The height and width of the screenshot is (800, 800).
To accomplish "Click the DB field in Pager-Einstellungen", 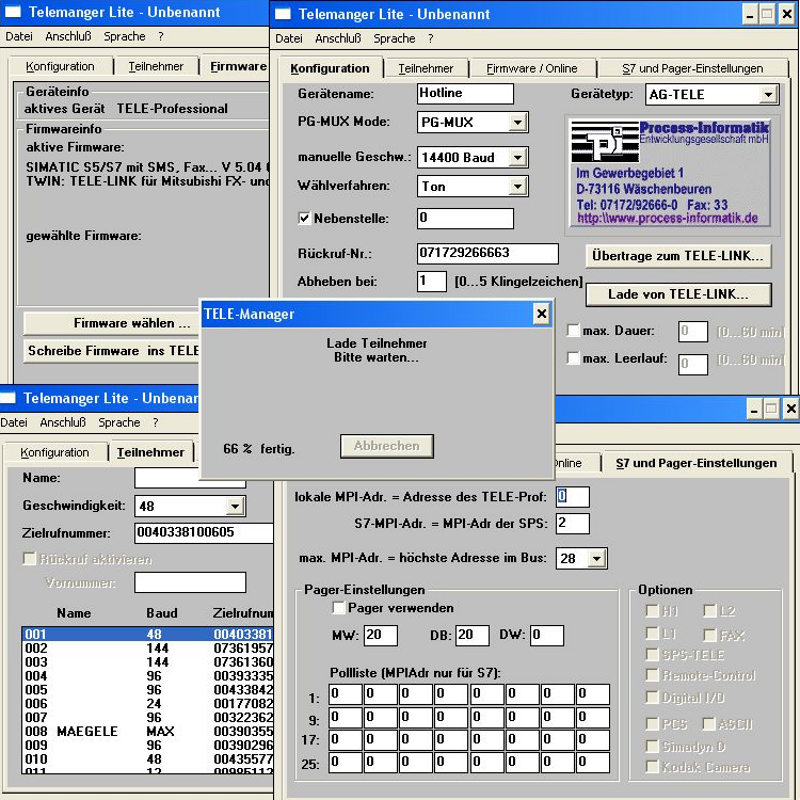I will 472,635.
